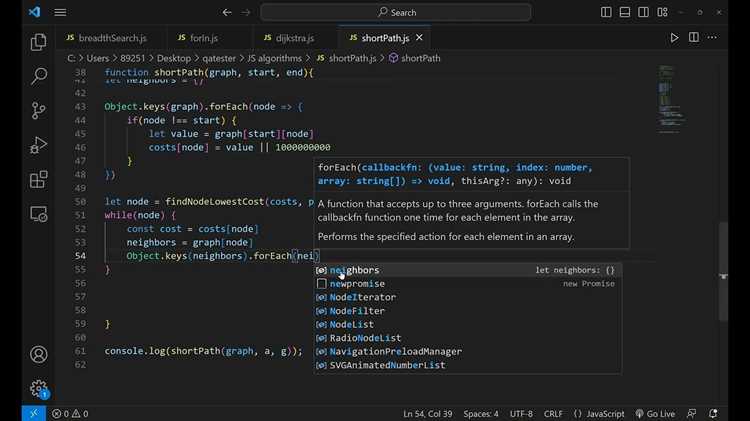Click the minimap code overview
The height and width of the screenshot is (421, 750).
tap(672, 100)
